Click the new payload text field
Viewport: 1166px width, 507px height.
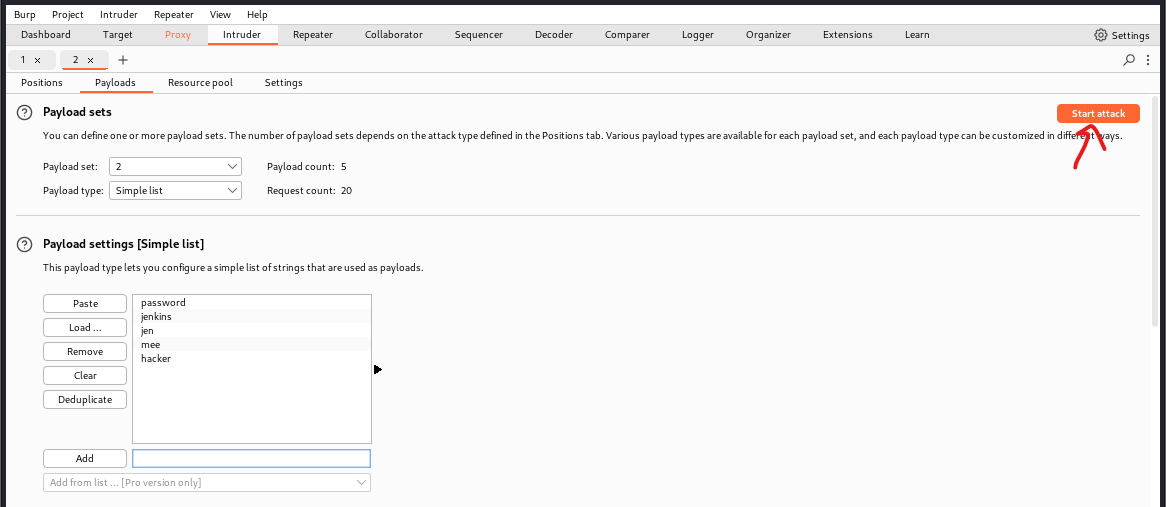(x=251, y=459)
